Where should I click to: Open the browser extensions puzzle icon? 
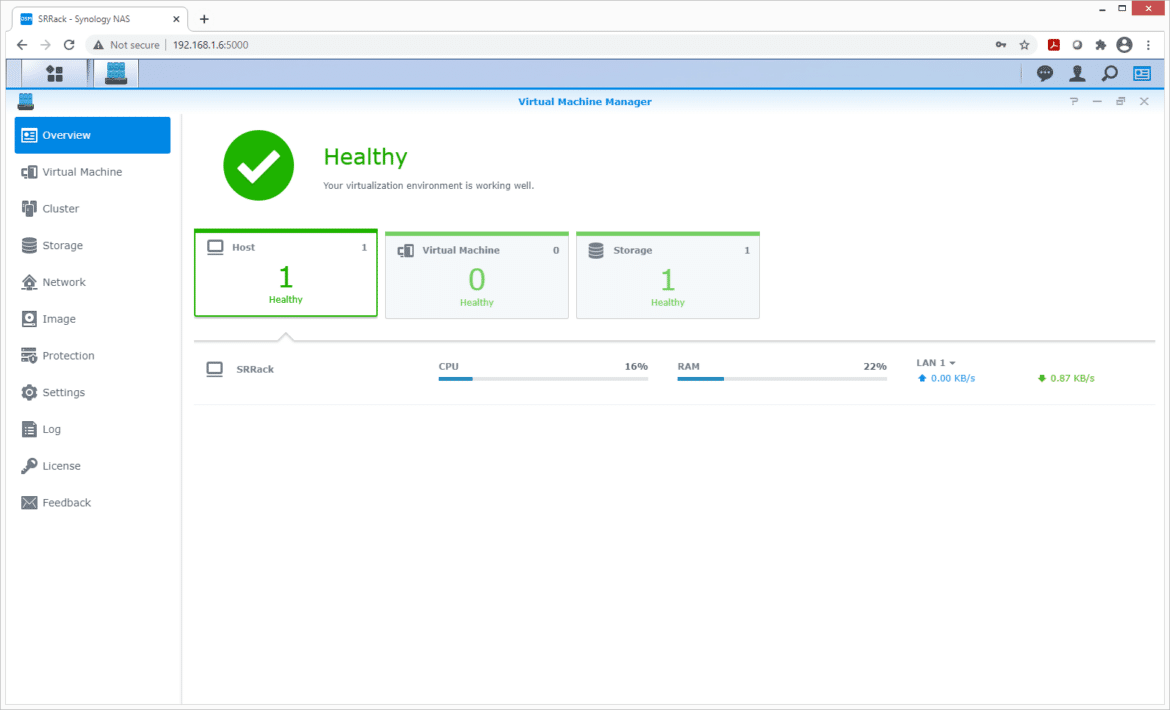point(1101,45)
